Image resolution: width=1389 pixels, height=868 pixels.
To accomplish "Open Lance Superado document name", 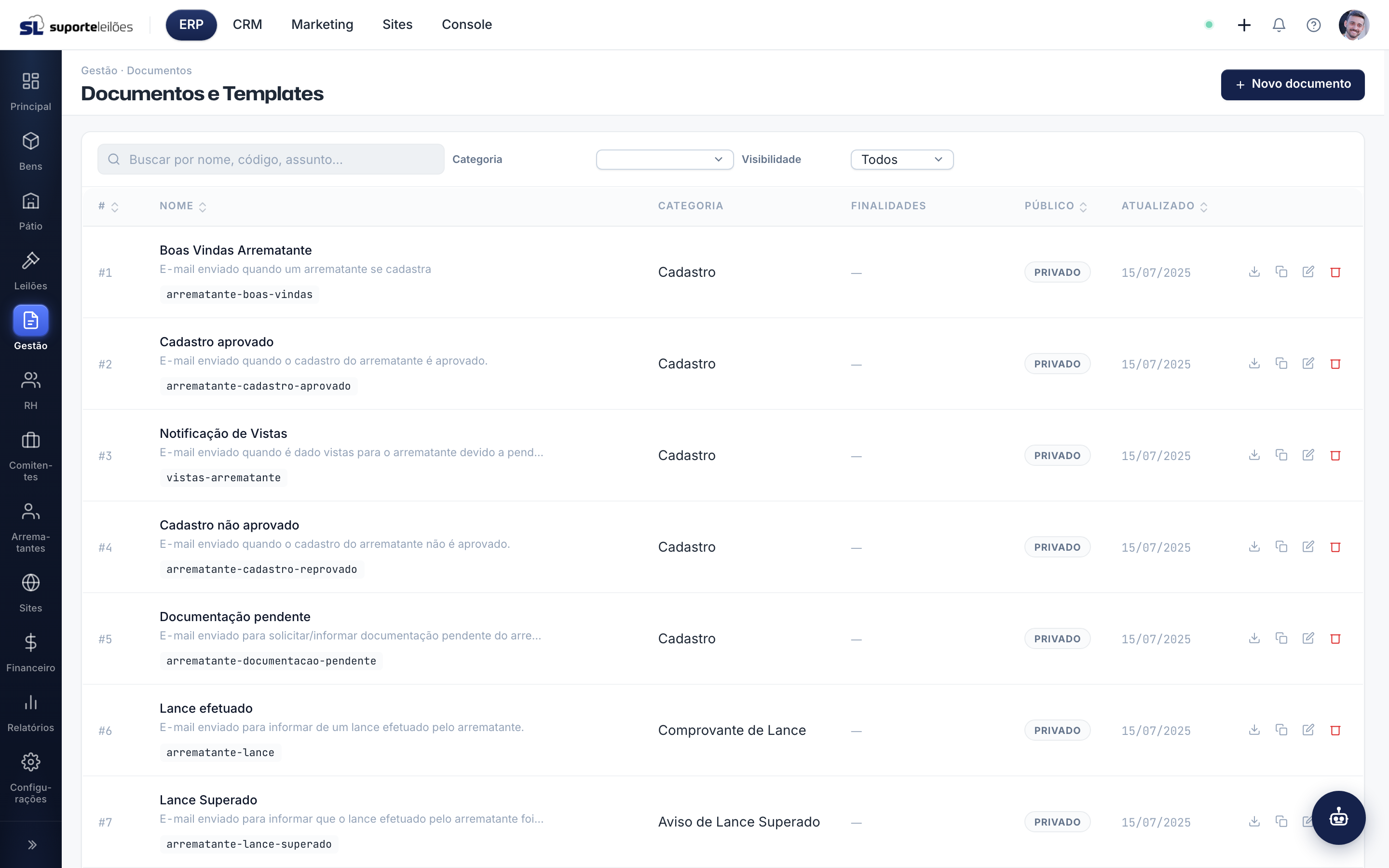I will (208, 800).
